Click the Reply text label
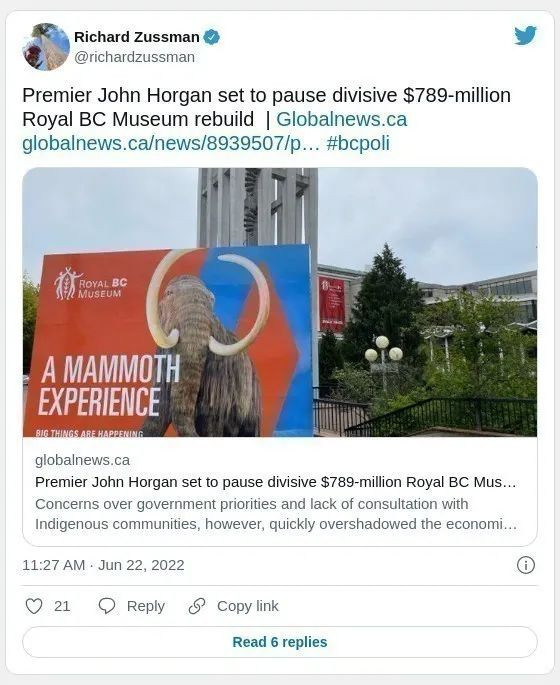This screenshot has height=685, width=560. pyautogui.click(x=145, y=606)
